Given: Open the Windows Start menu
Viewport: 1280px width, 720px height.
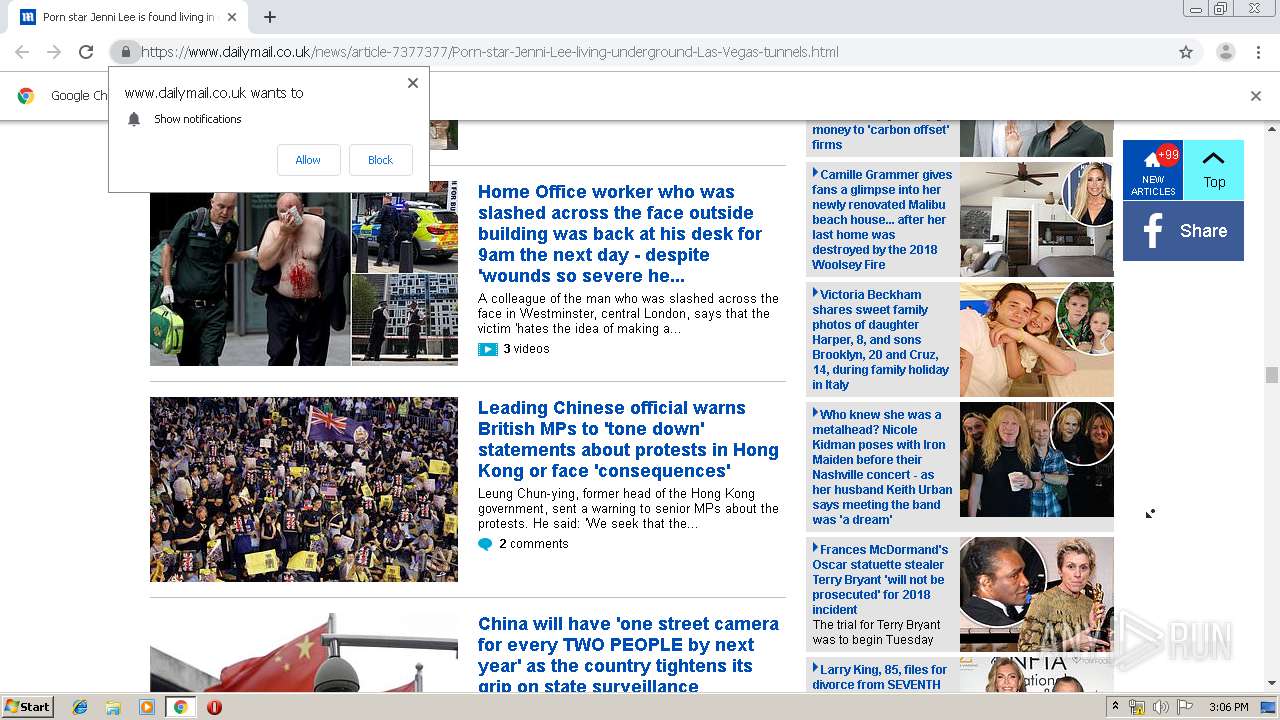Looking at the screenshot, I should [28, 706].
